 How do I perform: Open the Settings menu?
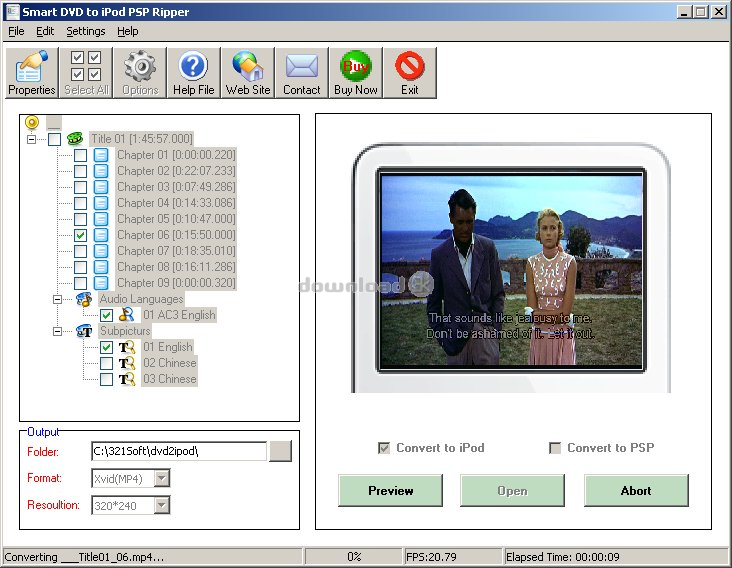point(86,31)
